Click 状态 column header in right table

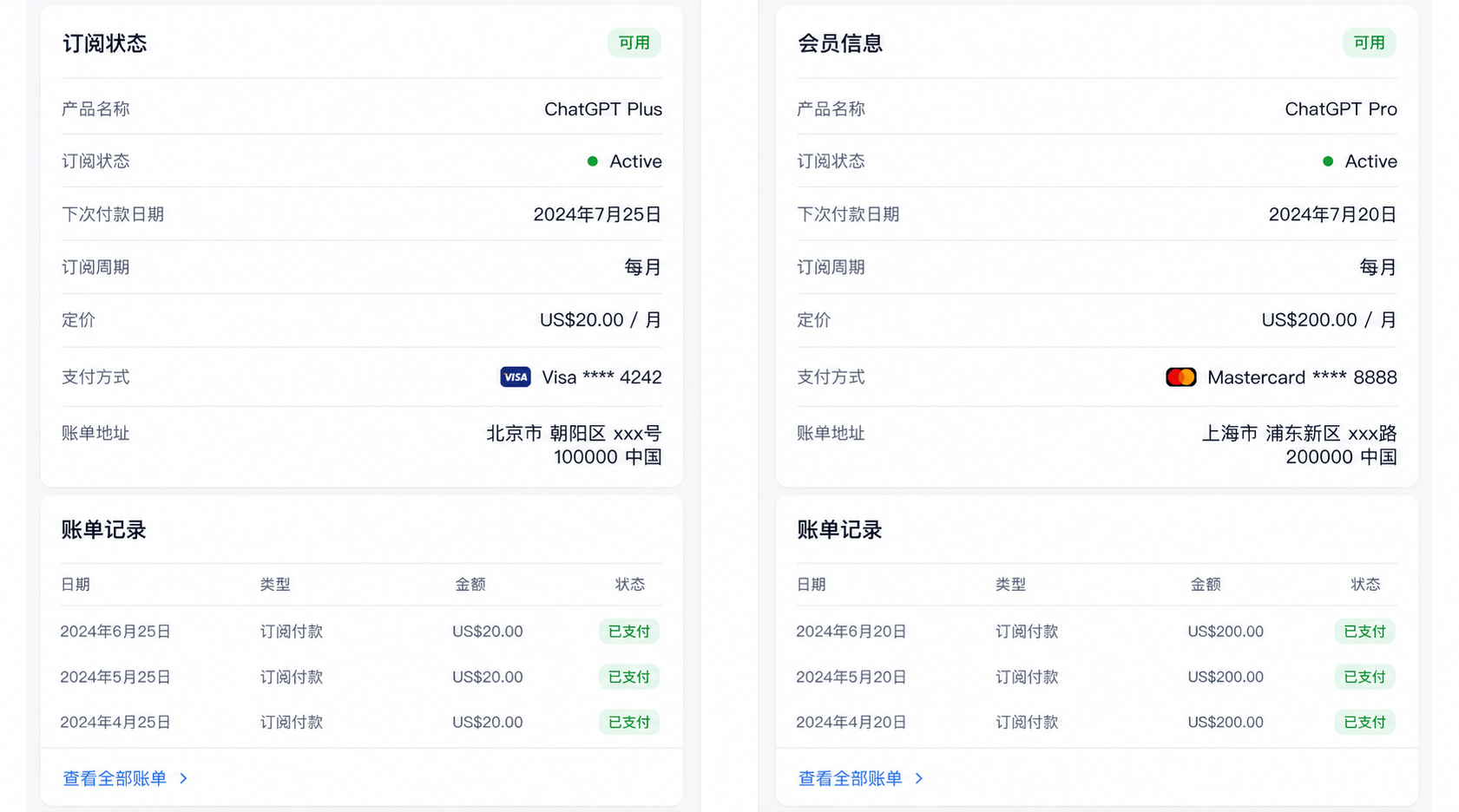point(1365,585)
